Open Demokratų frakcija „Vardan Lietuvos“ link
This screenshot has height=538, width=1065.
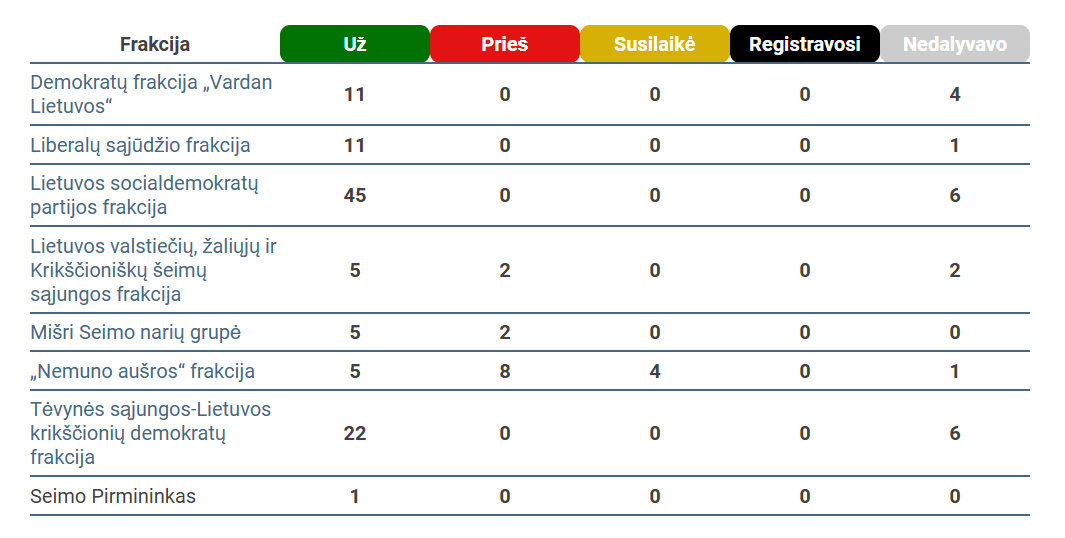click(x=151, y=94)
